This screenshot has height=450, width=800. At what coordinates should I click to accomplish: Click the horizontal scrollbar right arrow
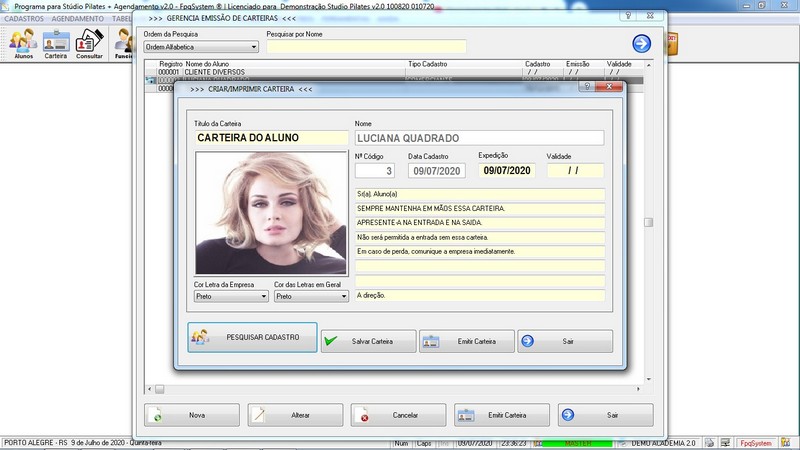tap(638, 389)
